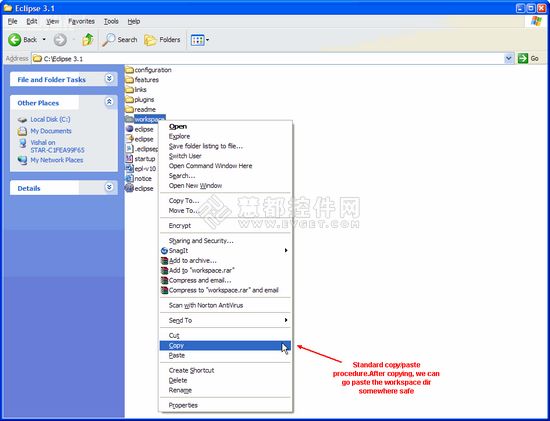Screen dimensions: 550x421
Task: Open the View menu
Action: point(53,21)
